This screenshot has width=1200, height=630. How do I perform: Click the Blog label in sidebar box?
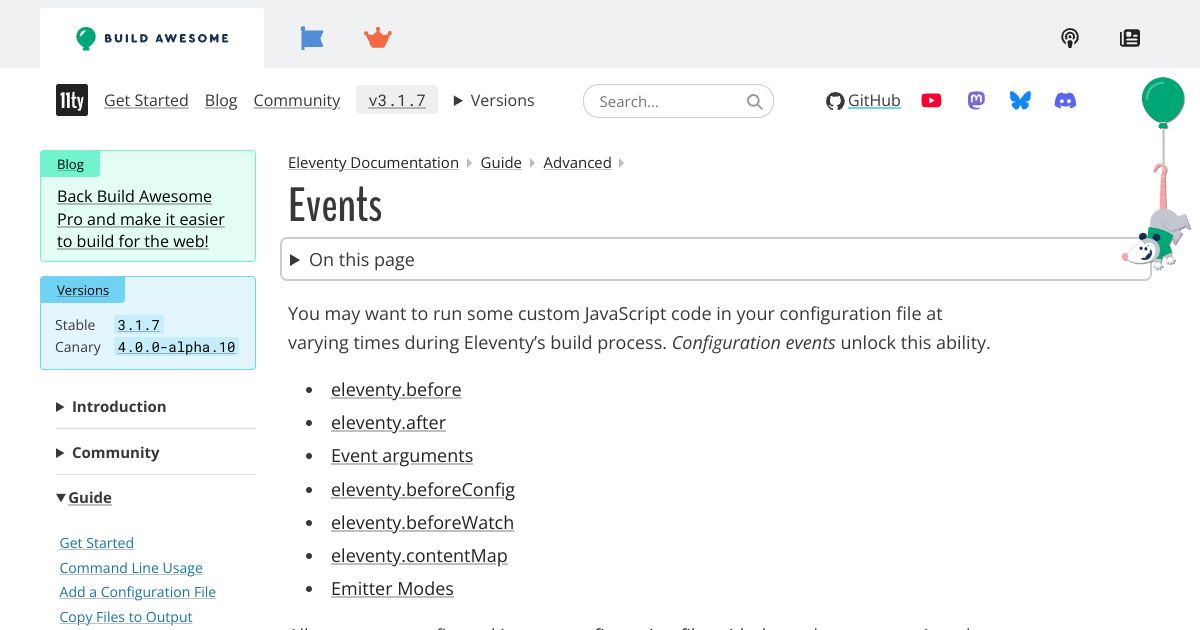pos(70,164)
